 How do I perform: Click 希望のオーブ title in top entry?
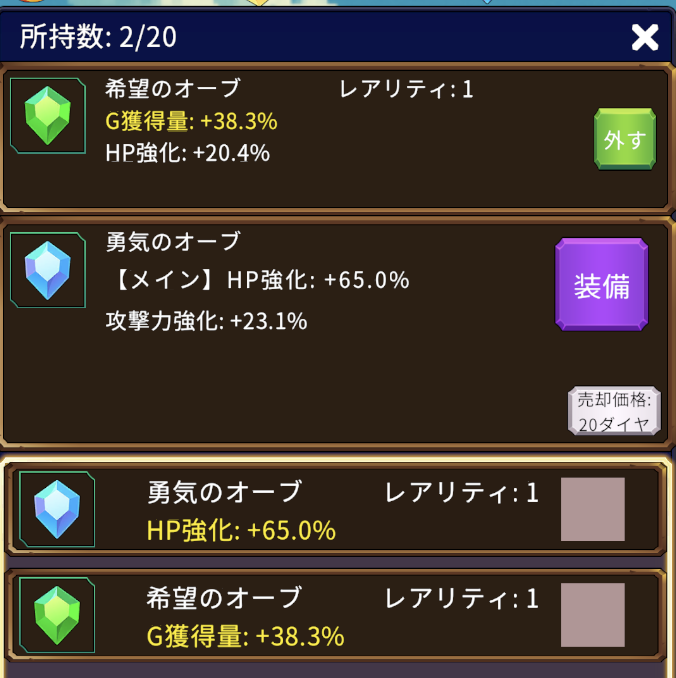(172, 89)
